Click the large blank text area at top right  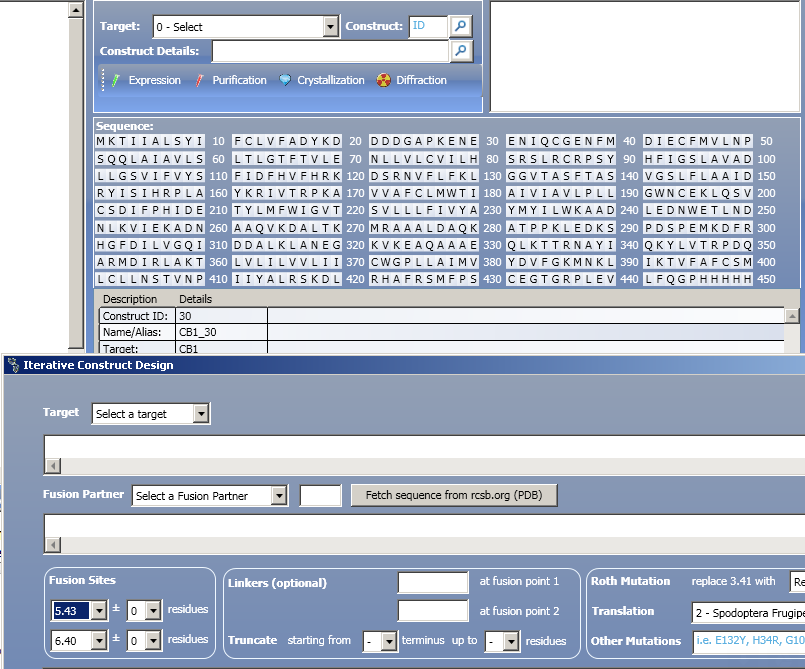645,56
